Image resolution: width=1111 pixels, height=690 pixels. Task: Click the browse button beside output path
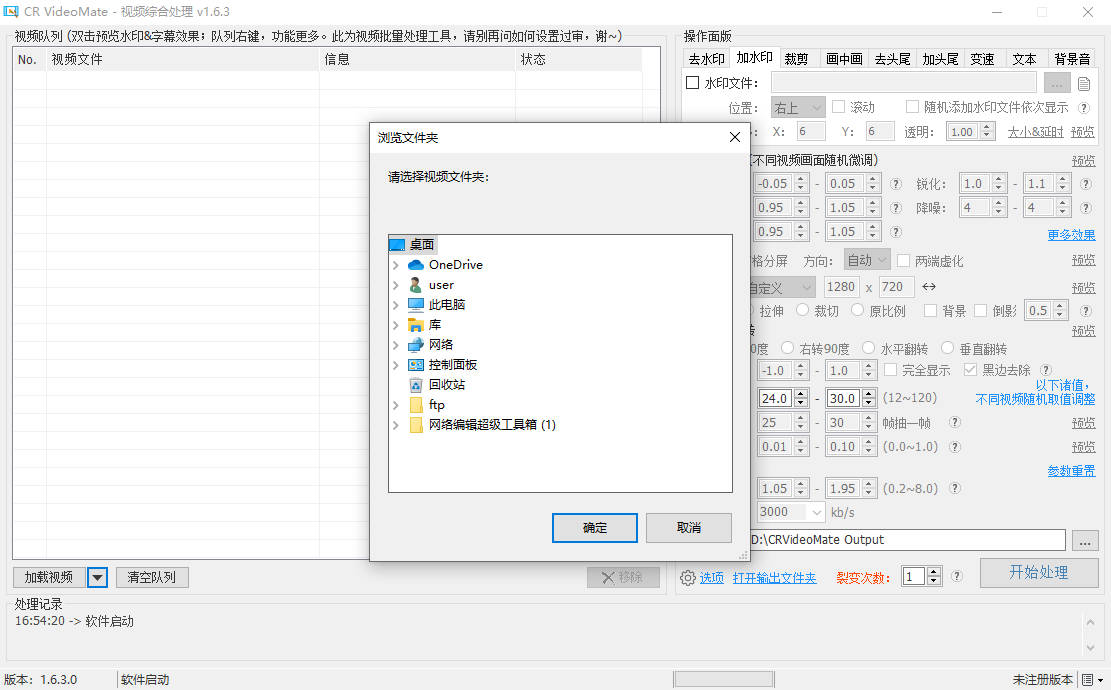(x=1085, y=540)
